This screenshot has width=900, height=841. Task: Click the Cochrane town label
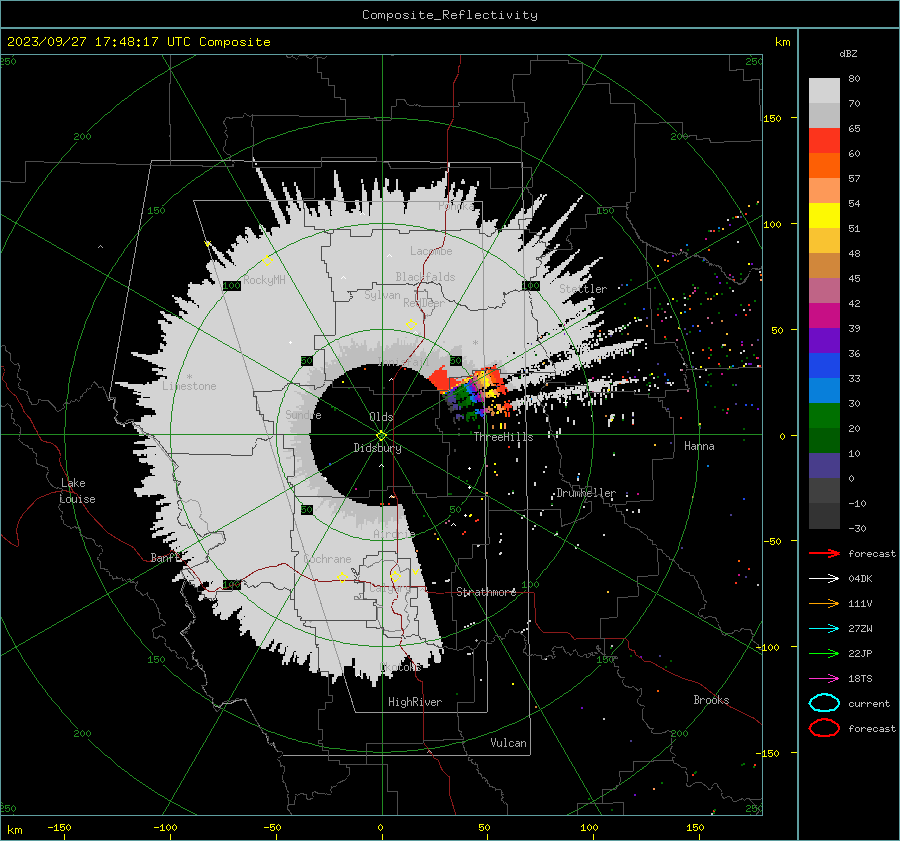point(327,559)
